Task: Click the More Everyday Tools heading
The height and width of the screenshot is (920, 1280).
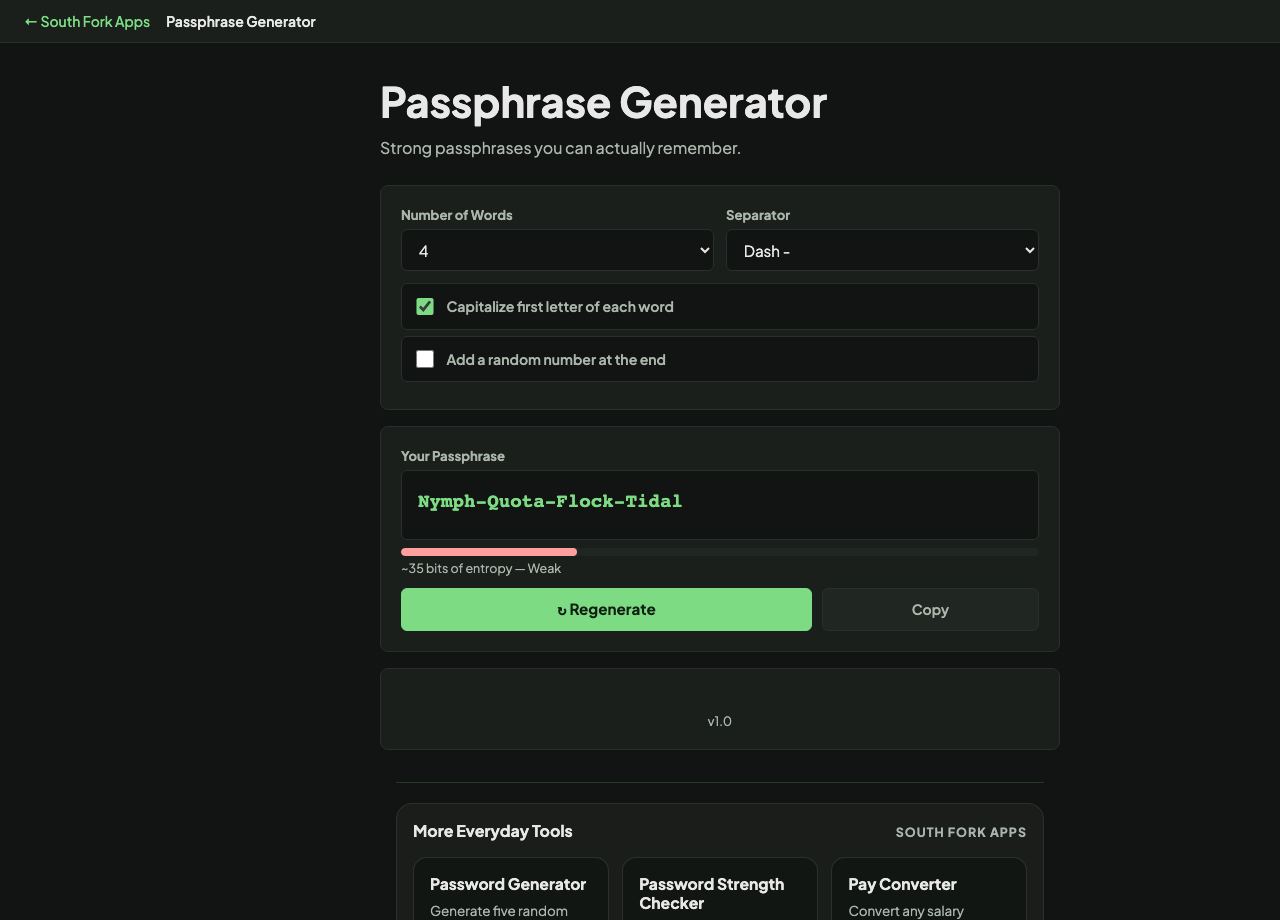Action: tap(493, 831)
